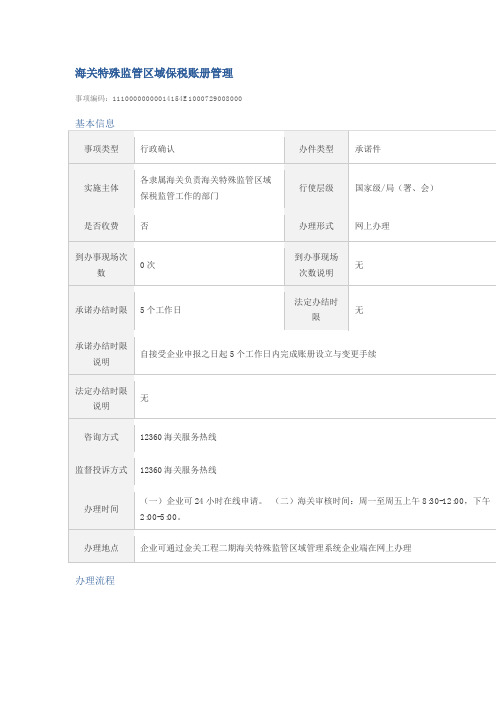The image size is (496, 702).
Task: Click the title 海关特殊监管区域保税账册管理
Action: click(154, 73)
